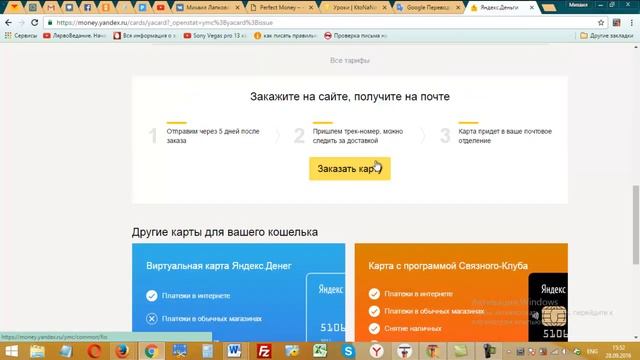
Task: Switch to the Уроки KtoNaN tab
Action: (x=354, y=7)
